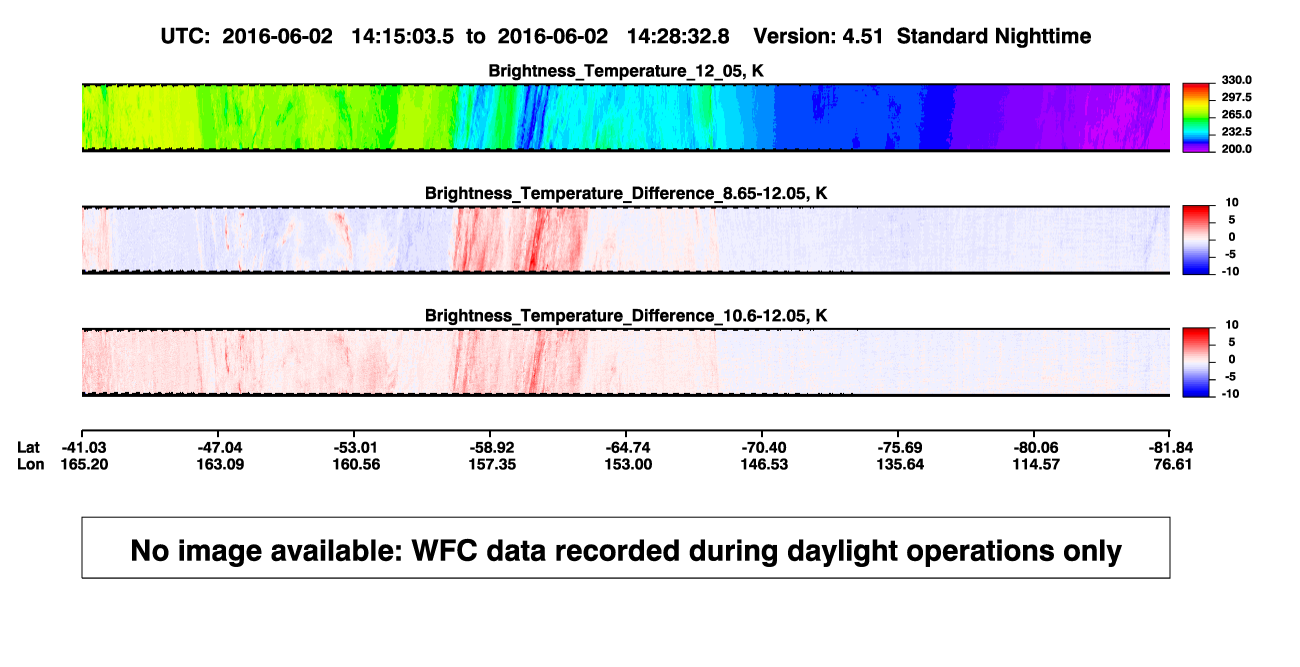Click the 'Brightness_Temperature_Difference_8.65-12.05, K' title

626,193
